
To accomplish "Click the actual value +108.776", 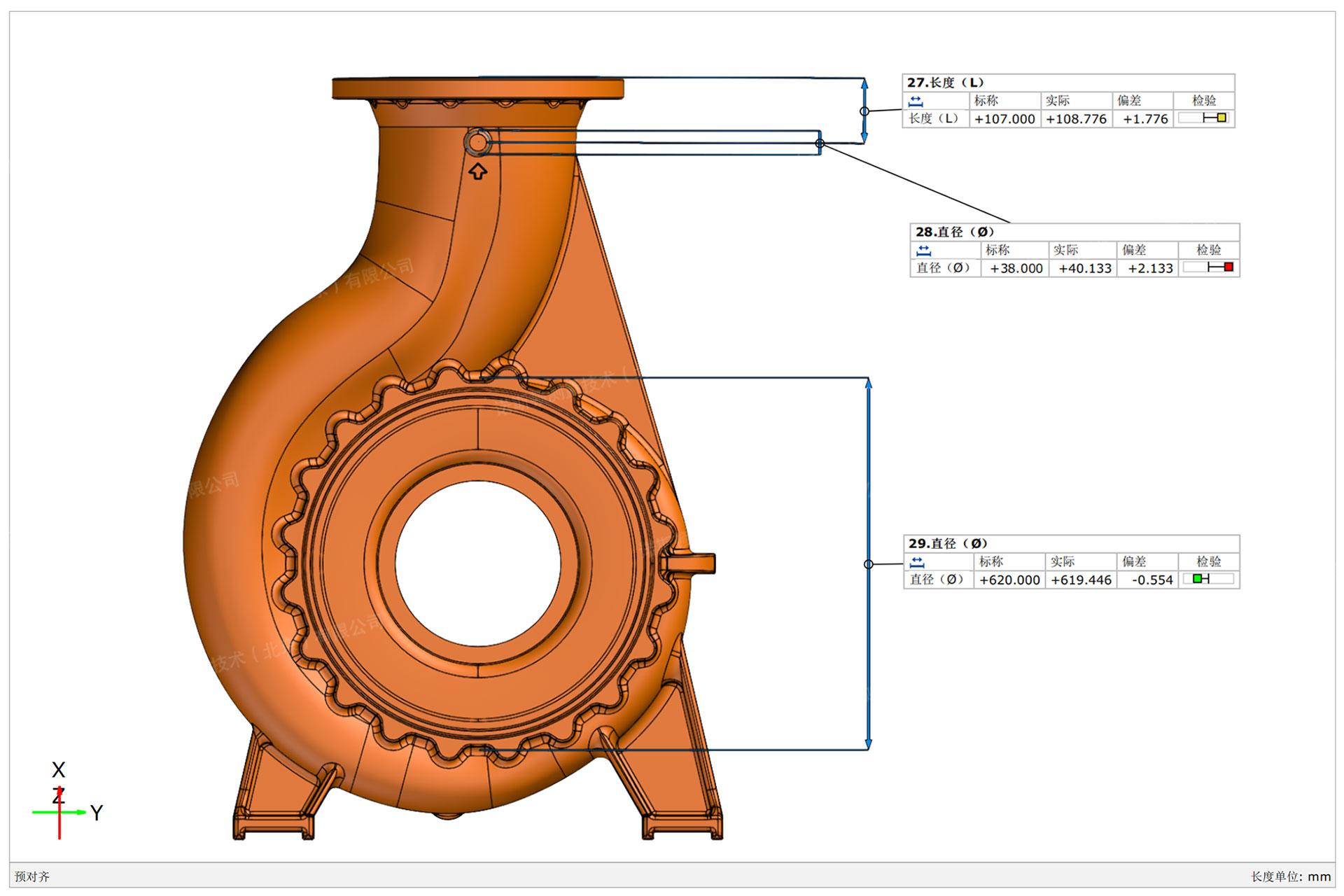I will point(1076,119).
